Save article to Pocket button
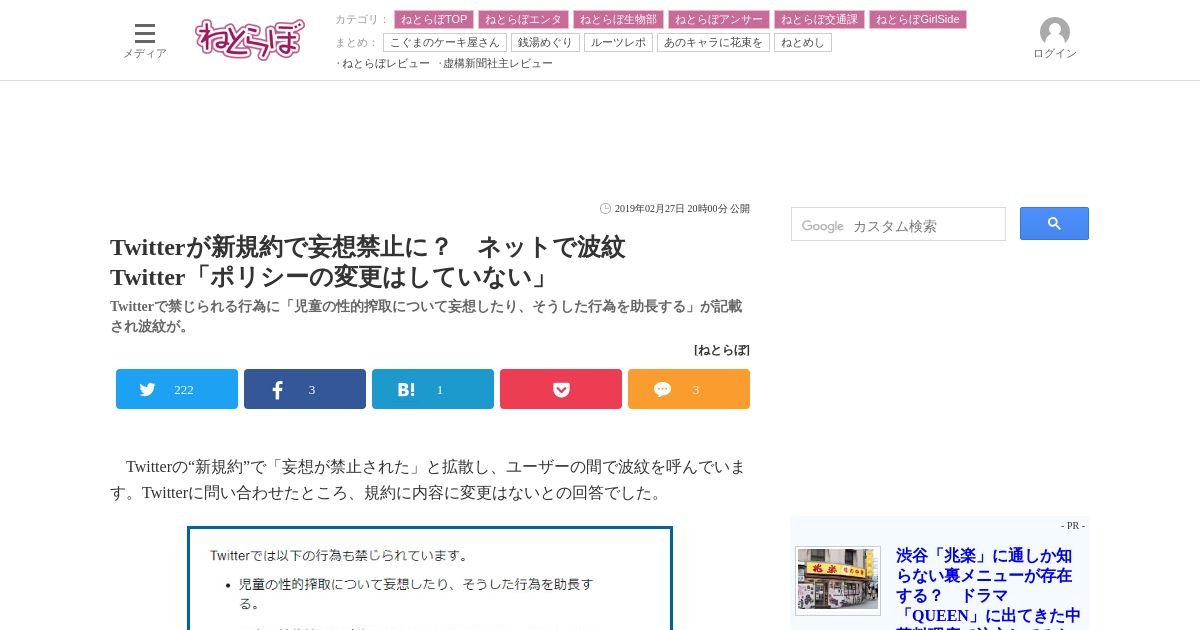This screenshot has height=630, width=1200. click(561, 389)
